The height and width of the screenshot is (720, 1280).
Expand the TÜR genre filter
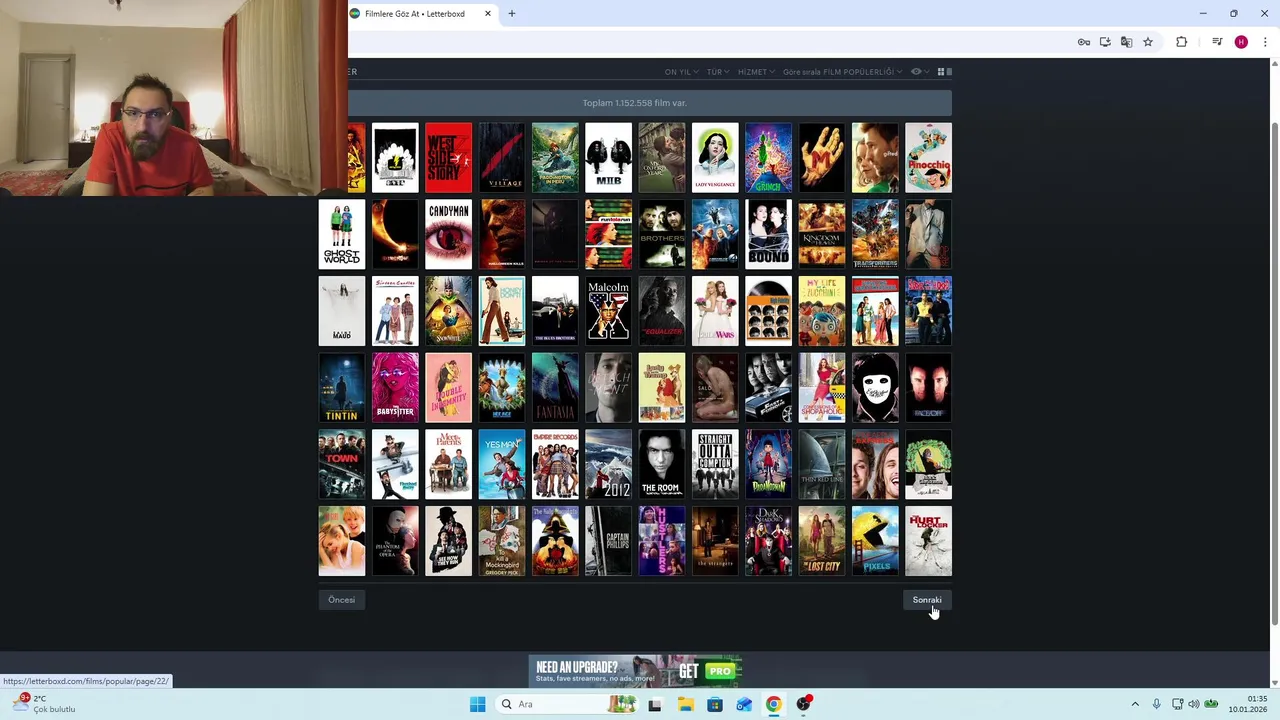(x=718, y=72)
